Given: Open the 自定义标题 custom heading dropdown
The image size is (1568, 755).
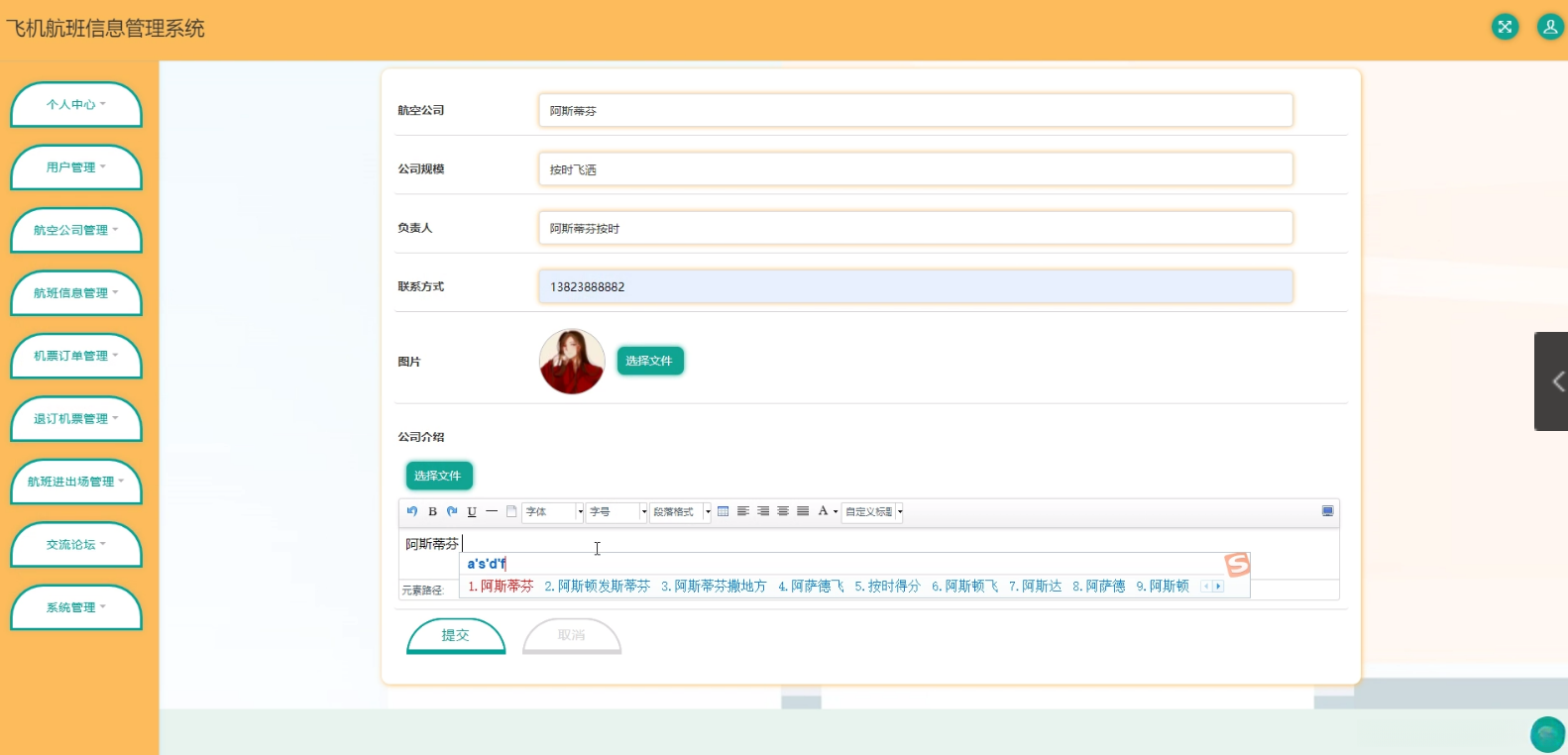Looking at the screenshot, I should pyautogui.click(x=872, y=512).
